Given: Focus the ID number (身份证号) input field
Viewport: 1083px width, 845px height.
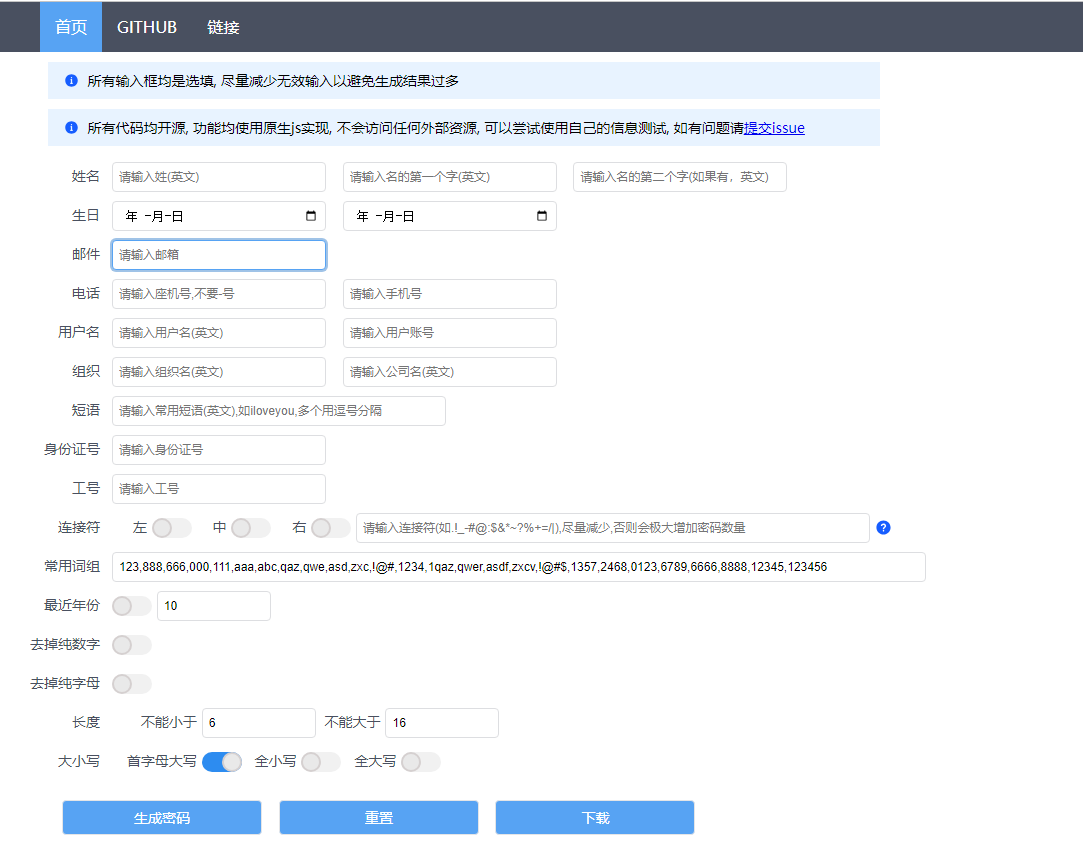Looking at the screenshot, I should coord(219,450).
